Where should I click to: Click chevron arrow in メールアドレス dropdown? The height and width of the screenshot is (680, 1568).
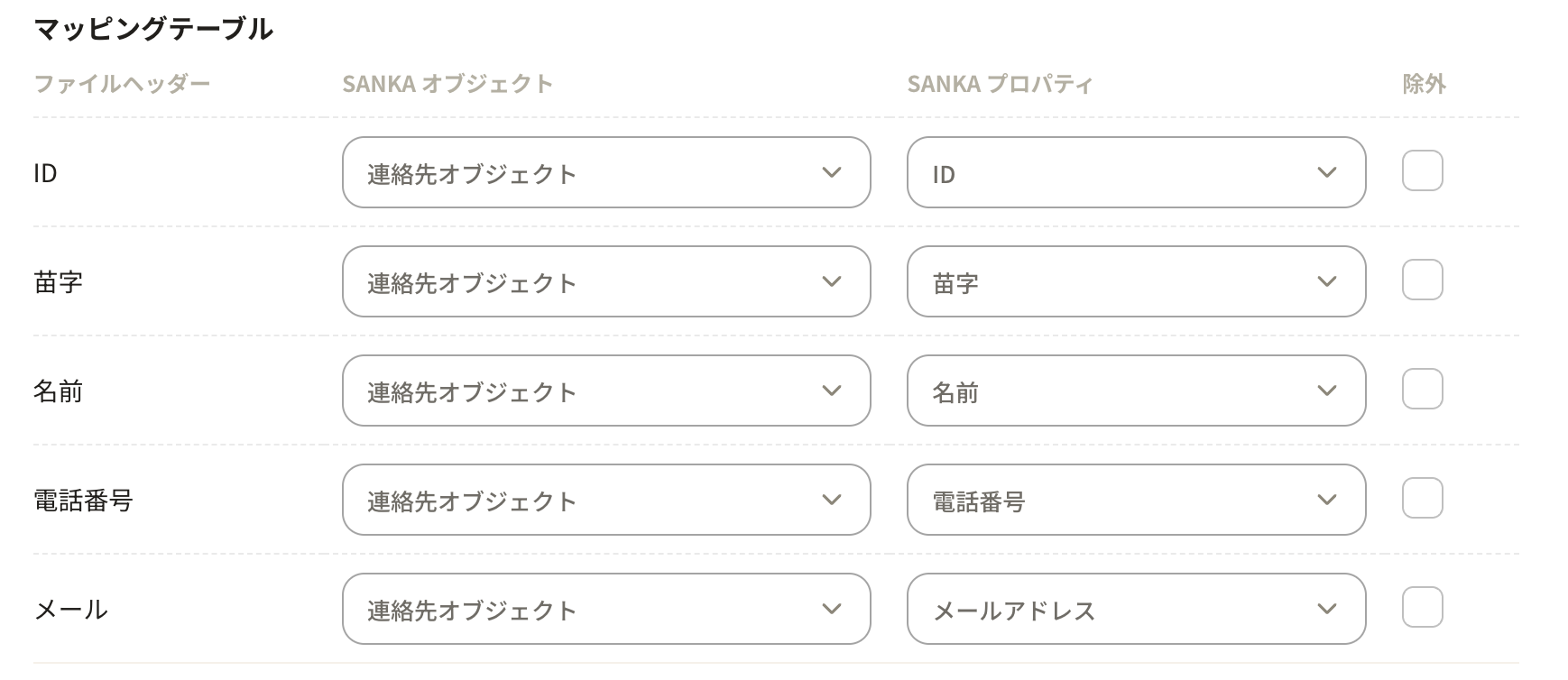pyautogui.click(x=1326, y=609)
